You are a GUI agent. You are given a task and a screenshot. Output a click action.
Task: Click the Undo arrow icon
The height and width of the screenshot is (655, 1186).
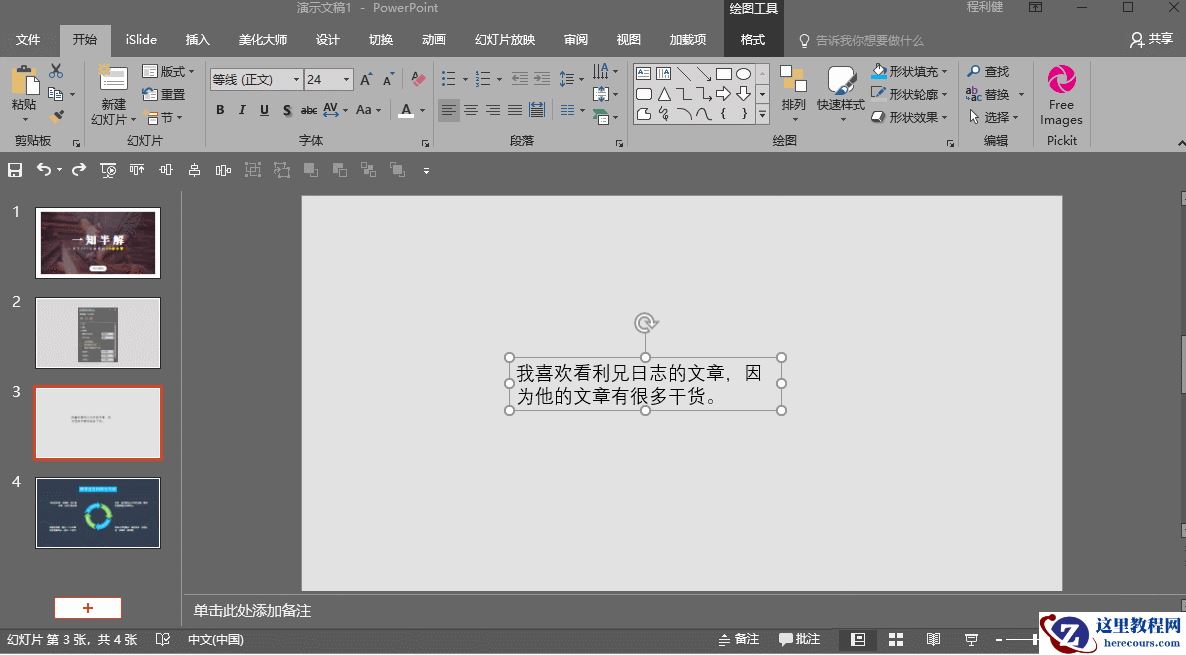[43, 170]
